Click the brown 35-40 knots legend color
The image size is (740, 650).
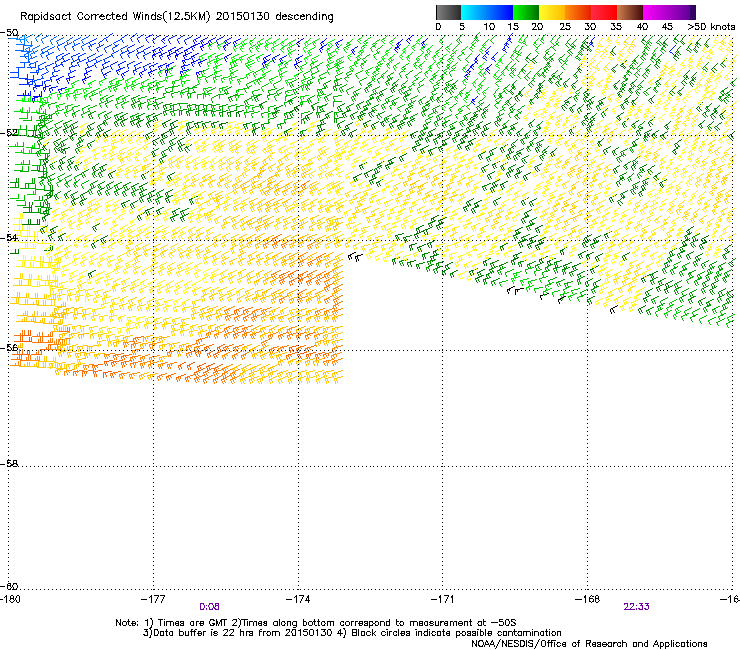[630, 12]
